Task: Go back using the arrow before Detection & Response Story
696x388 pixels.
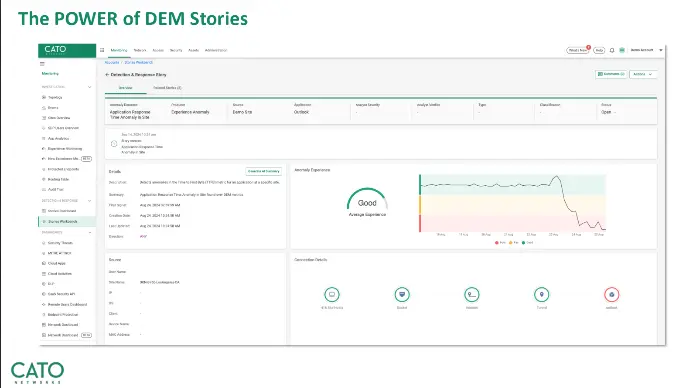Action: click(107, 75)
